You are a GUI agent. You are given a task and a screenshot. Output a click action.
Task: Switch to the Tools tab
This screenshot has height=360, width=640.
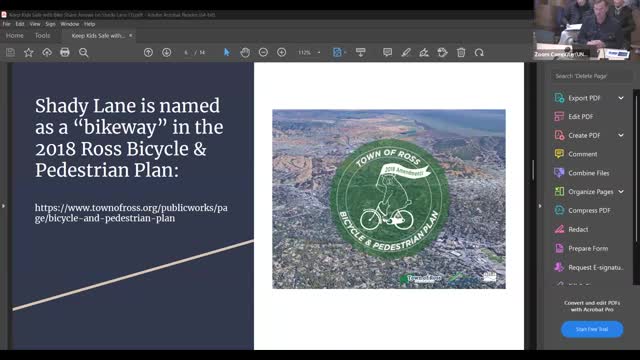pos(42,36)
